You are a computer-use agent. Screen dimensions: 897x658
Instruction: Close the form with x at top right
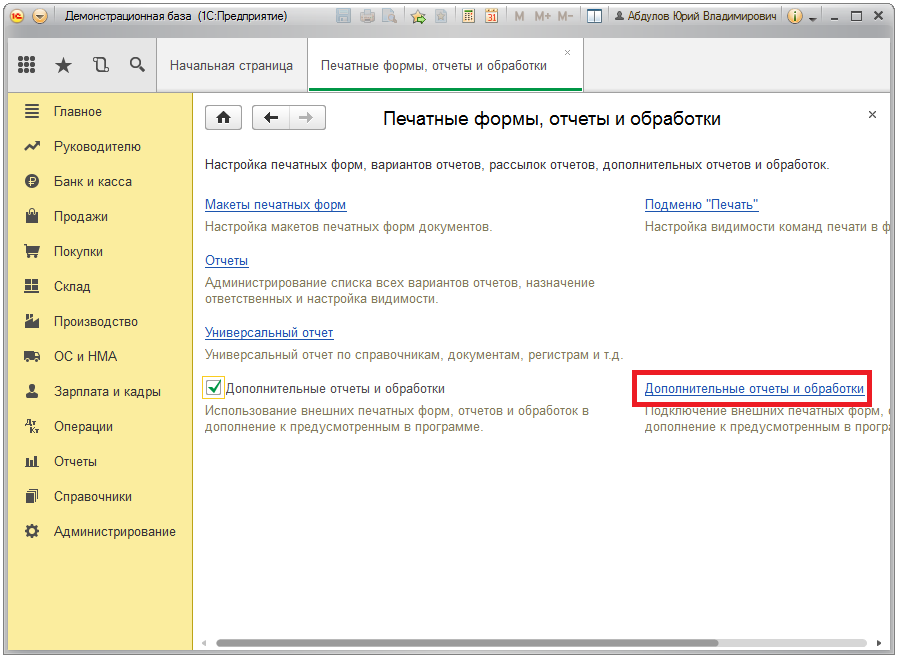coord(872,114)
